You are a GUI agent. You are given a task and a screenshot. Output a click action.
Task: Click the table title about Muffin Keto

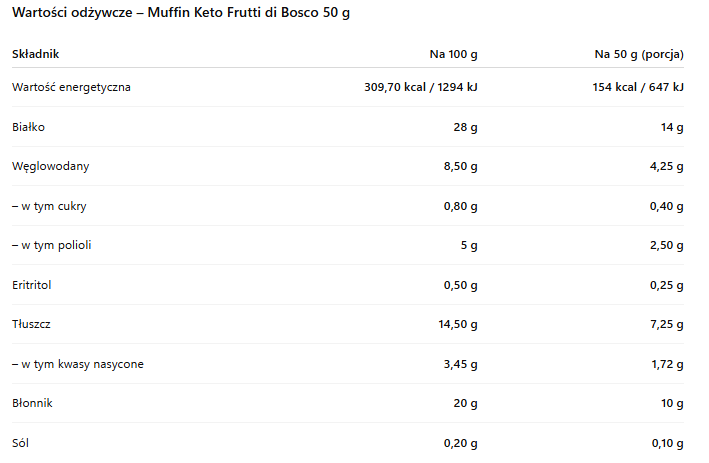click(181, 14)
